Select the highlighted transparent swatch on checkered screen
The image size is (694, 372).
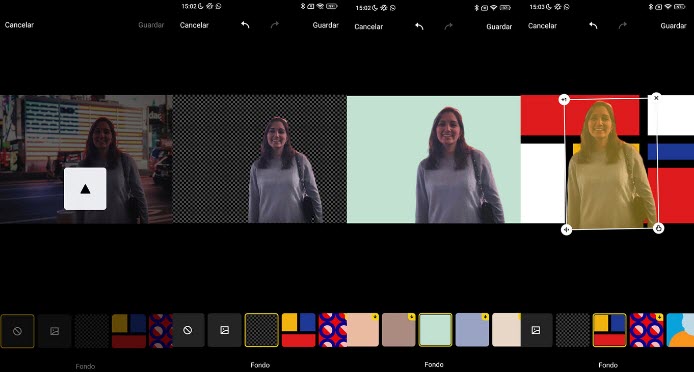tap(262, 330)
